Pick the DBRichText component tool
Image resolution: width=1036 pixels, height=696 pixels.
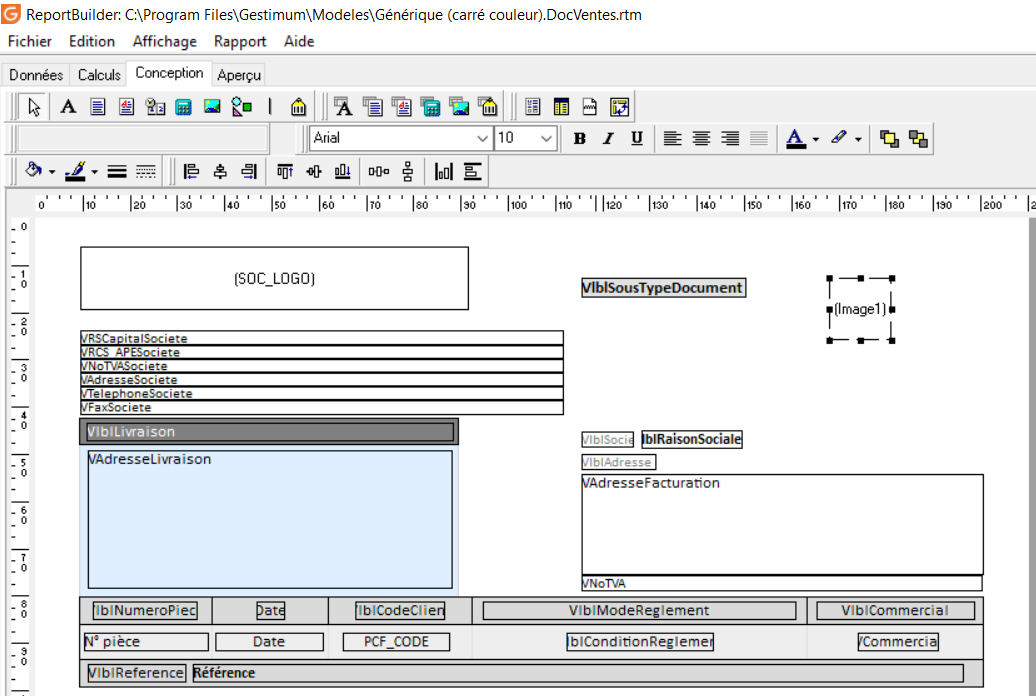pos(402,106)
